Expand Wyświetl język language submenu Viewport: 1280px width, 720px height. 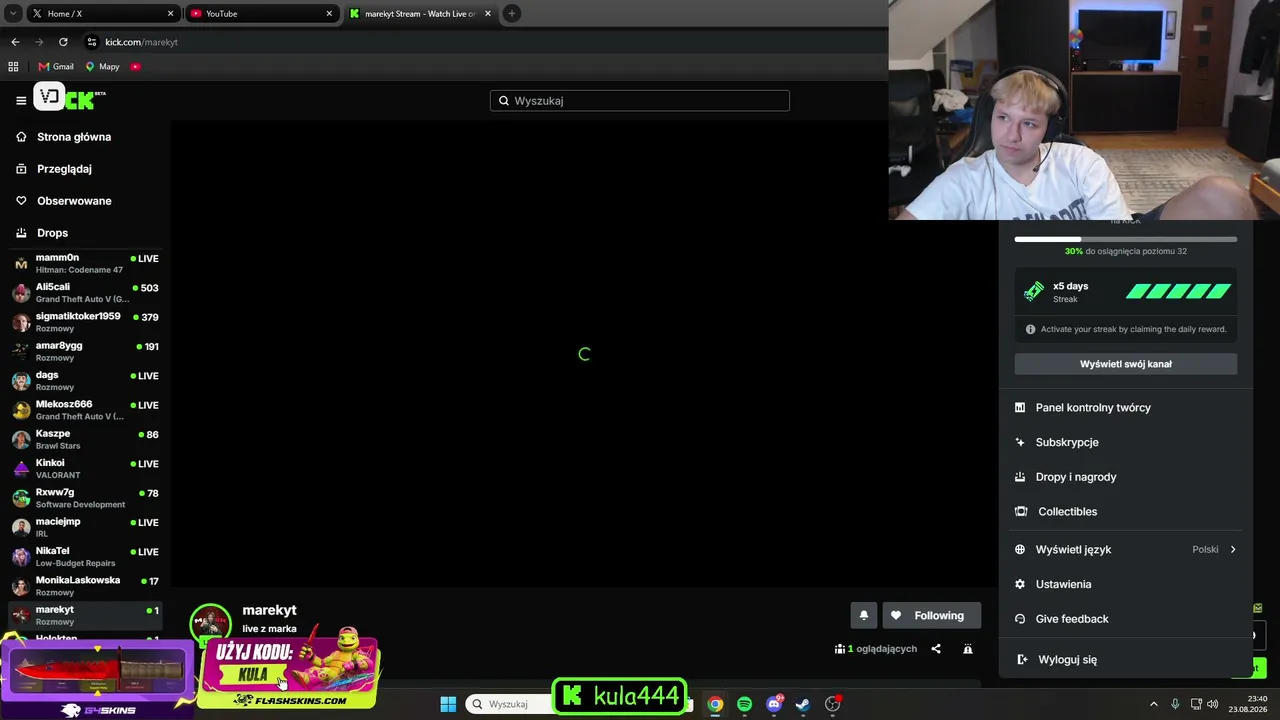[x=1126, y=550]
